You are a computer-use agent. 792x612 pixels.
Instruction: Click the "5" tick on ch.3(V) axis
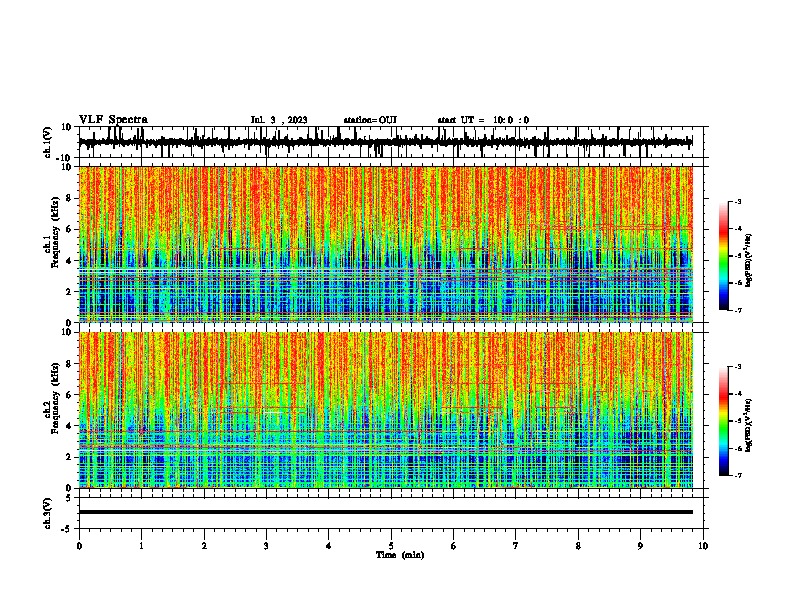[x=69, y=497]
